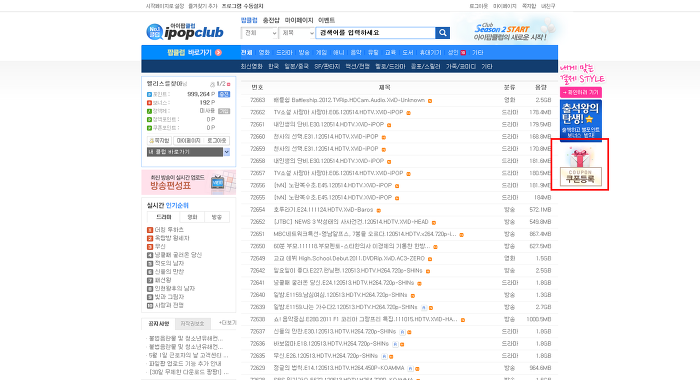Click the 2.7GB size cell on row 72639
The height and width of the screenshot is (380, 700).
click(543, 307)
